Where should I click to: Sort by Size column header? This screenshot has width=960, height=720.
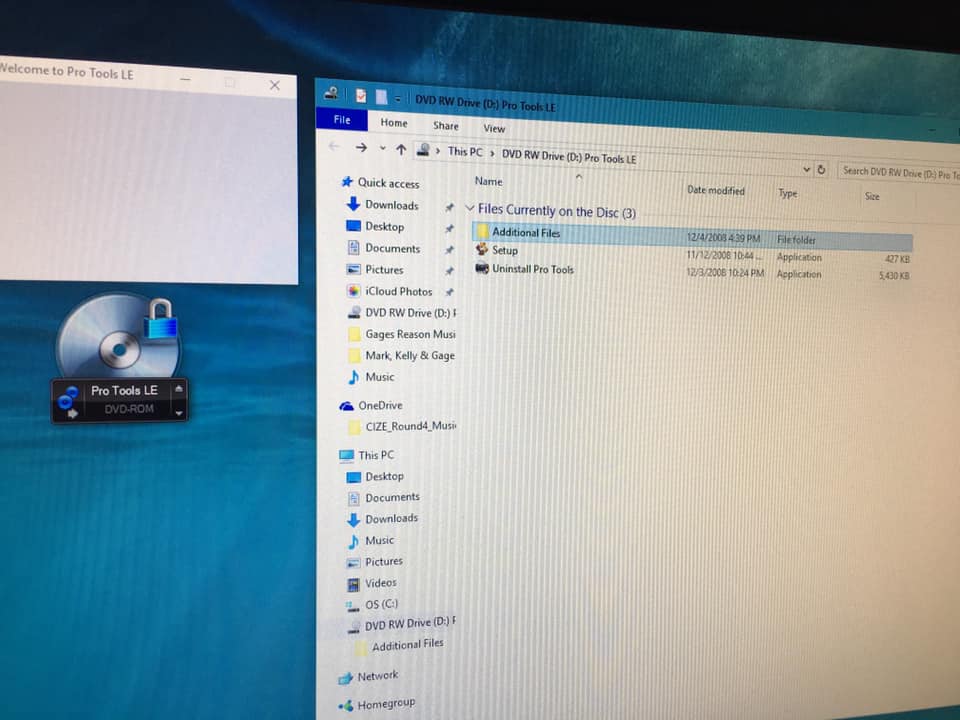872,197
